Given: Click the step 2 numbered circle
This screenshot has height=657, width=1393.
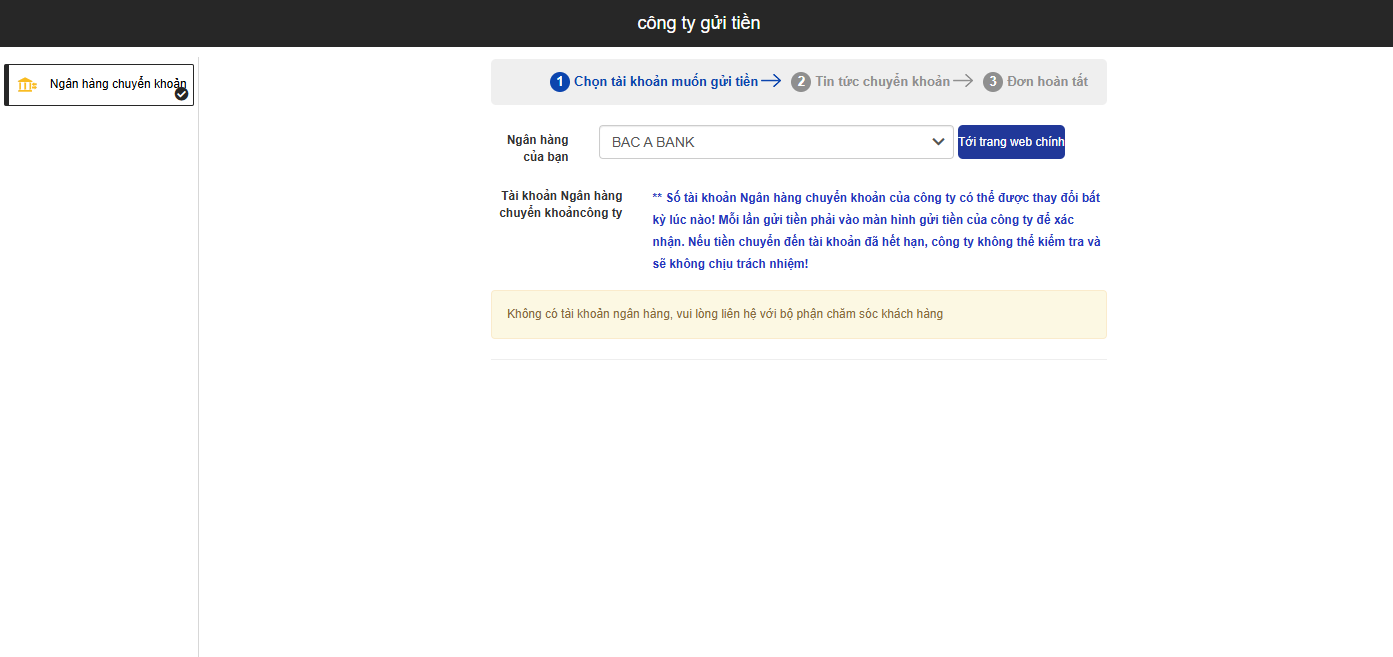Looking at the screenshot, I should (x=800, y=82).
